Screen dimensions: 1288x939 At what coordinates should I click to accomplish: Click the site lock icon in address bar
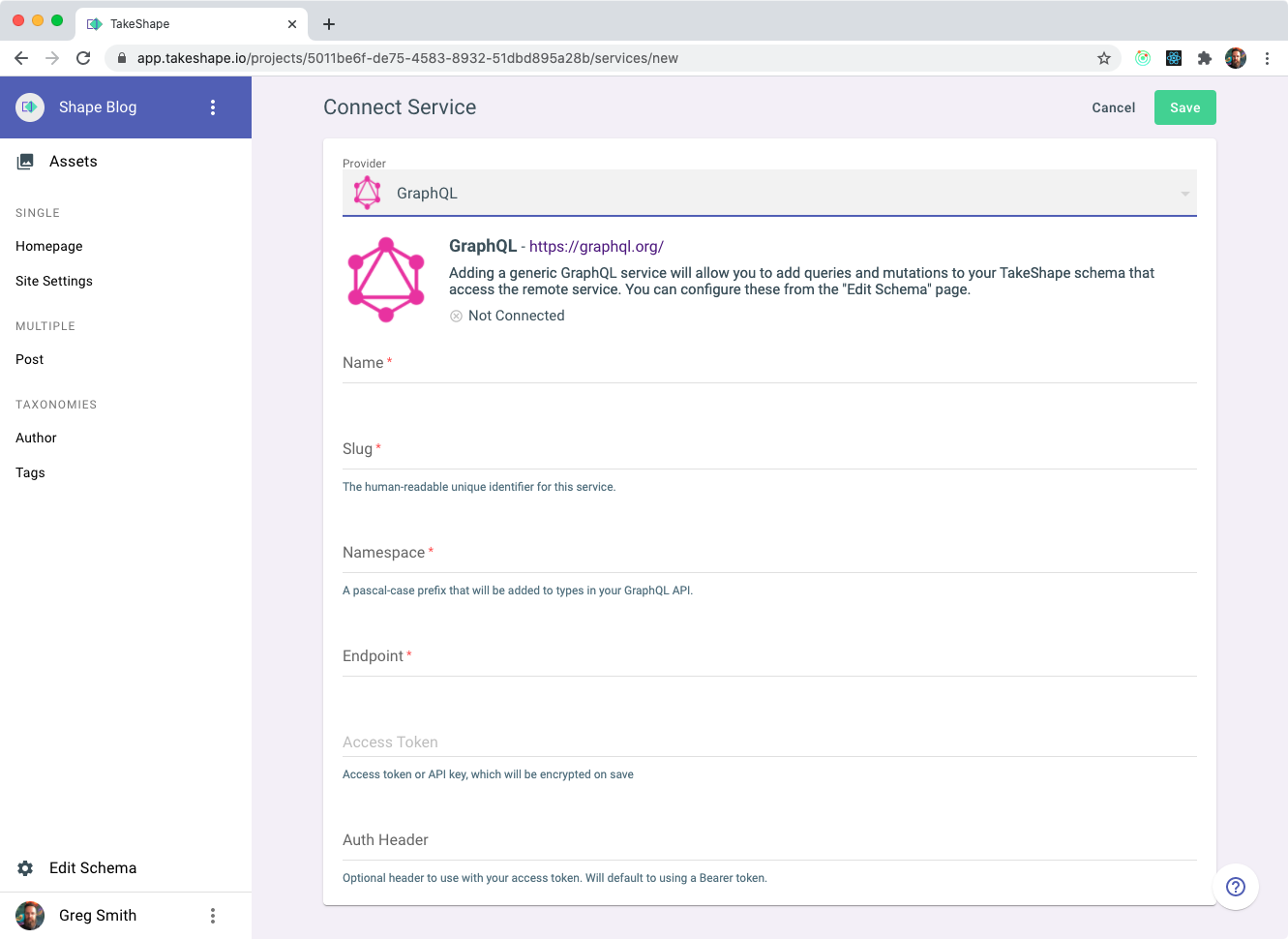click(122, 58)
